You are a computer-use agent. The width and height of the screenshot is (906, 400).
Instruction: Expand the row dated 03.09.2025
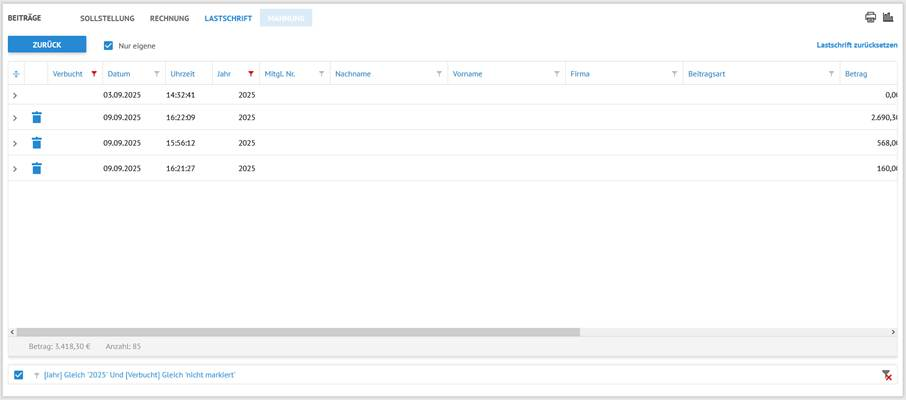pos(15,94)
